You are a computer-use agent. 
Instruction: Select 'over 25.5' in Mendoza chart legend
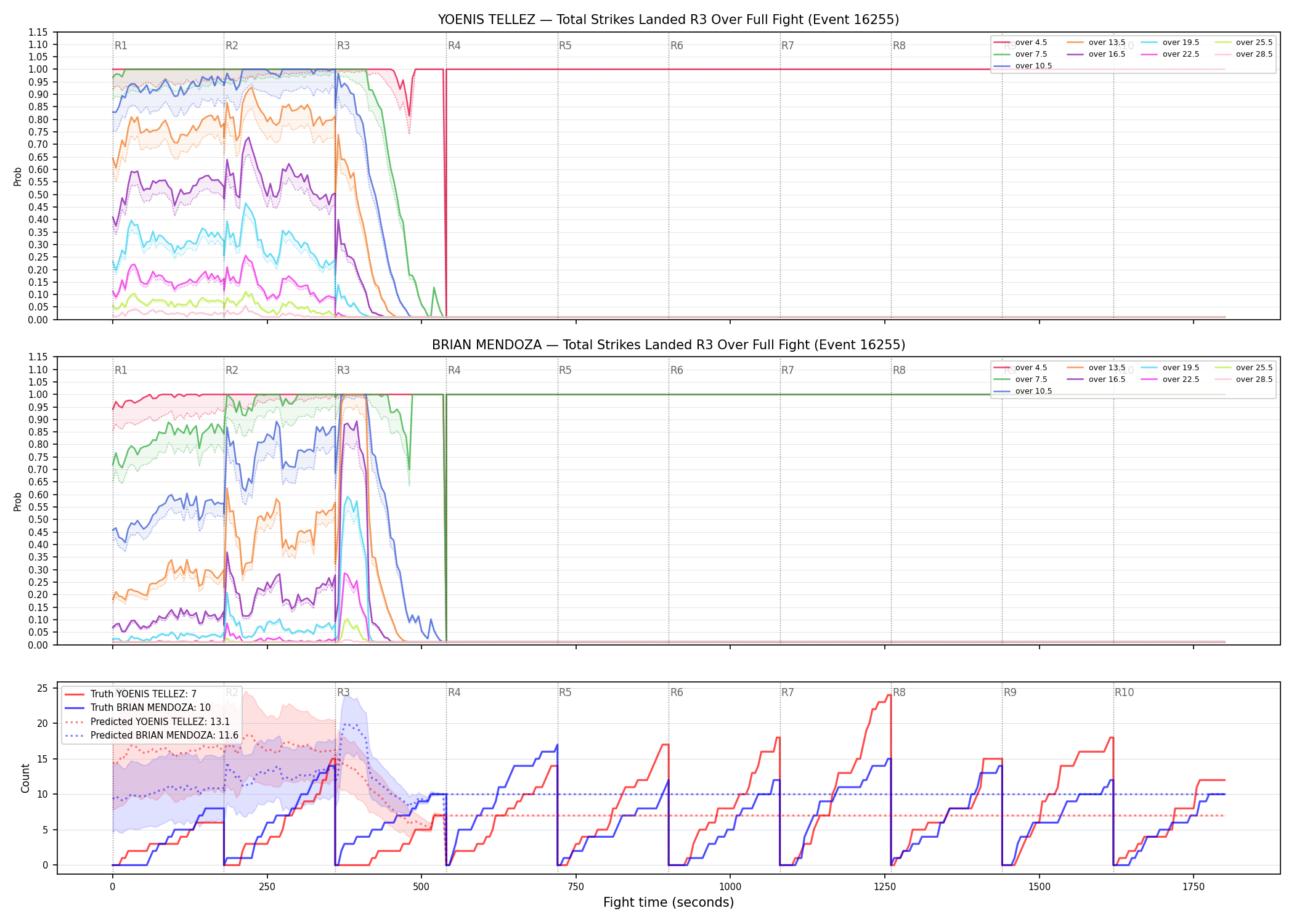coord(1243,368)
